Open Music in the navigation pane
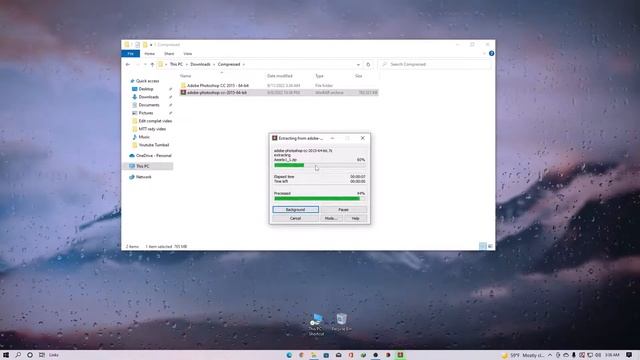The height and width of the screenshot is (360, 640). 144,137
